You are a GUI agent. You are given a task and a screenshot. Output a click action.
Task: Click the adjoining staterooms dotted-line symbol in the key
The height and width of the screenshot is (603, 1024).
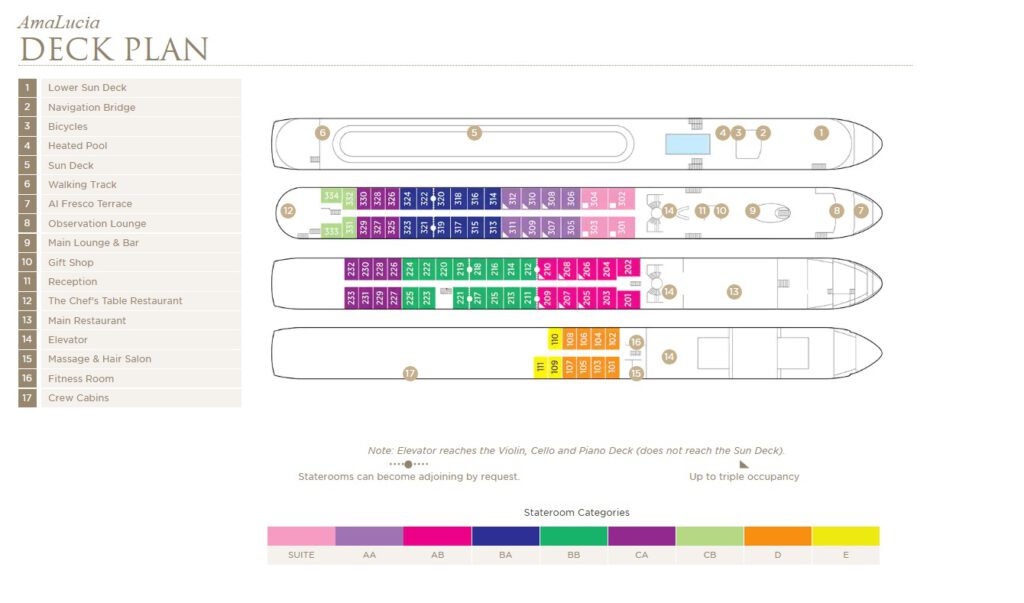408,464
